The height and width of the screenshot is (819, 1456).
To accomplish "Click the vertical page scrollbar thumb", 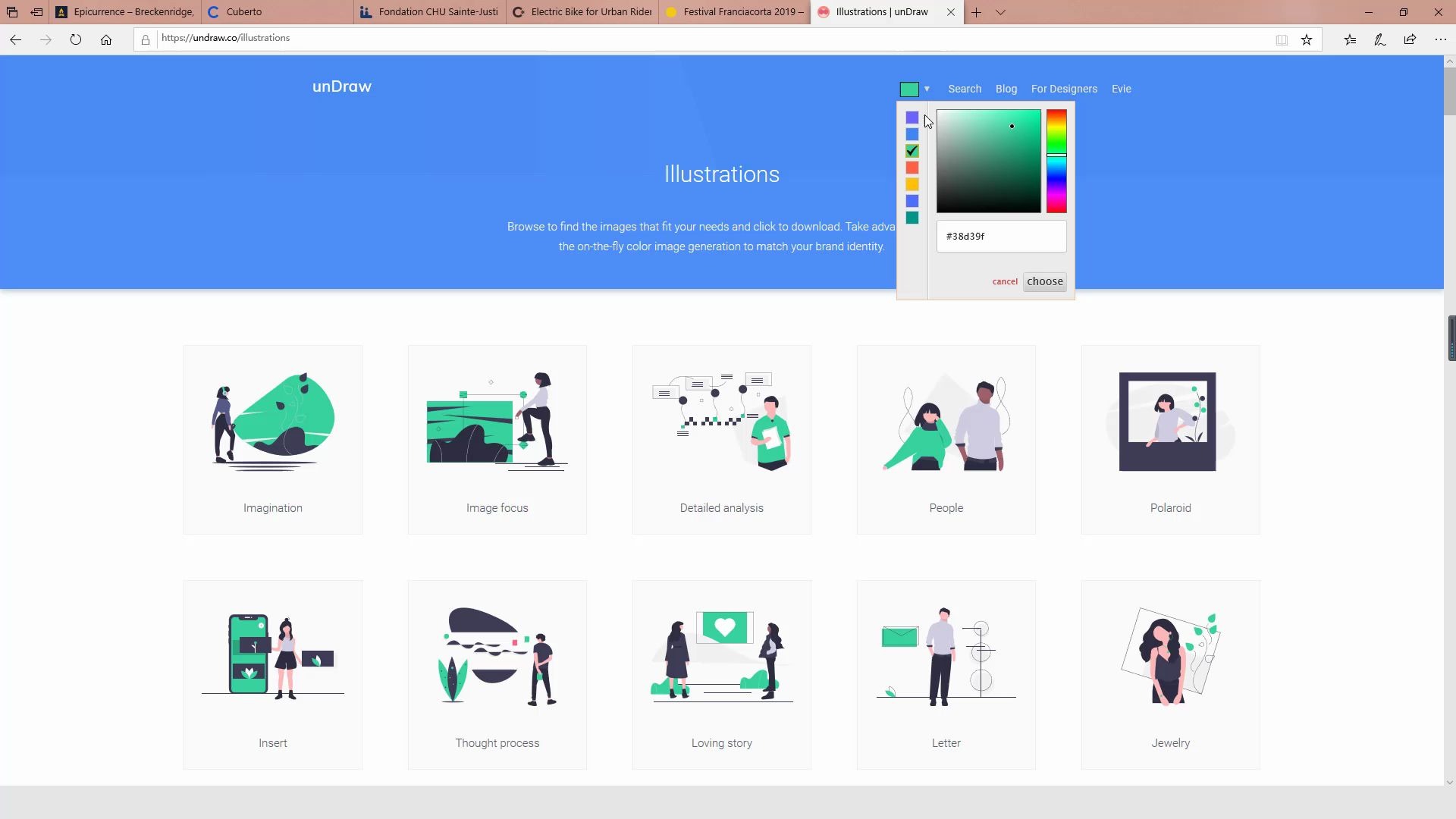I will (x=1450, y=93).
